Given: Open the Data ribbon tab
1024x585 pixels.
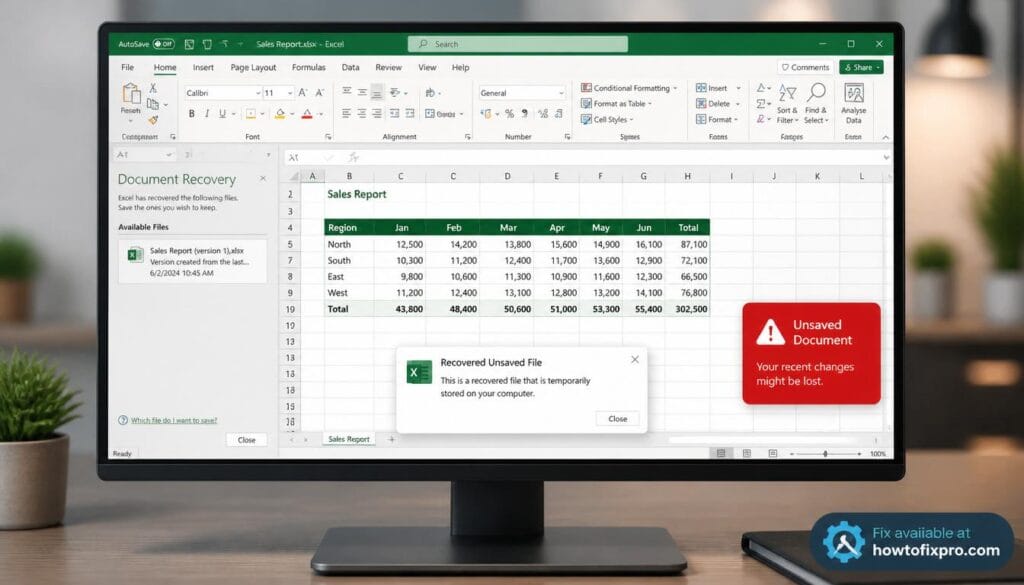Looking at the screenshot, I should click(x=351, y=67).
